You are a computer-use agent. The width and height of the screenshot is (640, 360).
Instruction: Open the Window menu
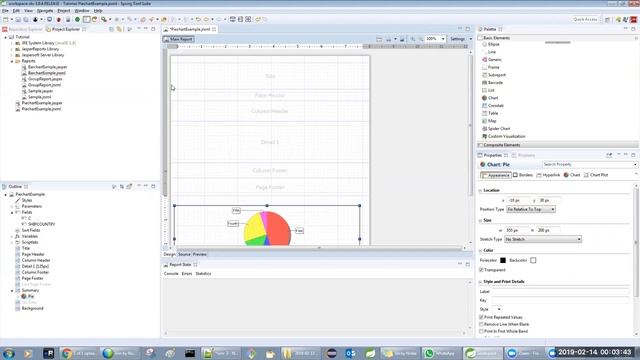[x=82, y=11]
